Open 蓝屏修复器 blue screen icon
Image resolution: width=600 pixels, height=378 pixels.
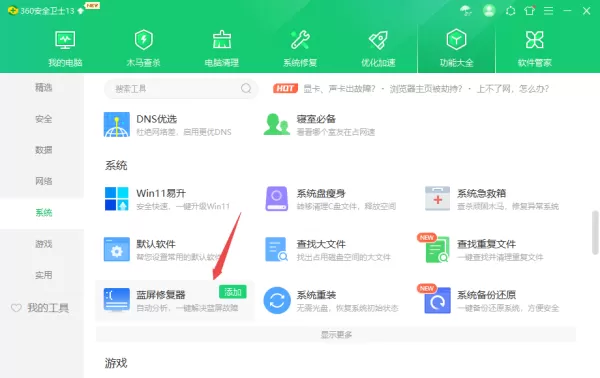tap(117, 300)
